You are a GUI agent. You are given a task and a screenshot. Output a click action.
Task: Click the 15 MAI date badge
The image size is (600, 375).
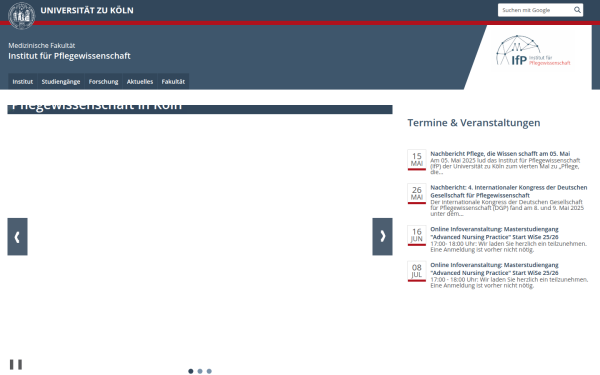click(417, 160)
